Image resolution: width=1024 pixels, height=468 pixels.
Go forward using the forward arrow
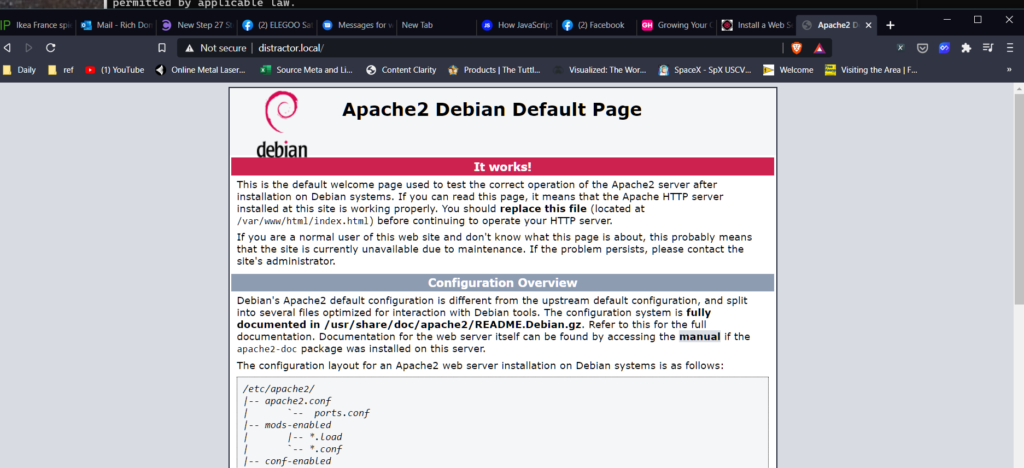[x=29, y=48]
